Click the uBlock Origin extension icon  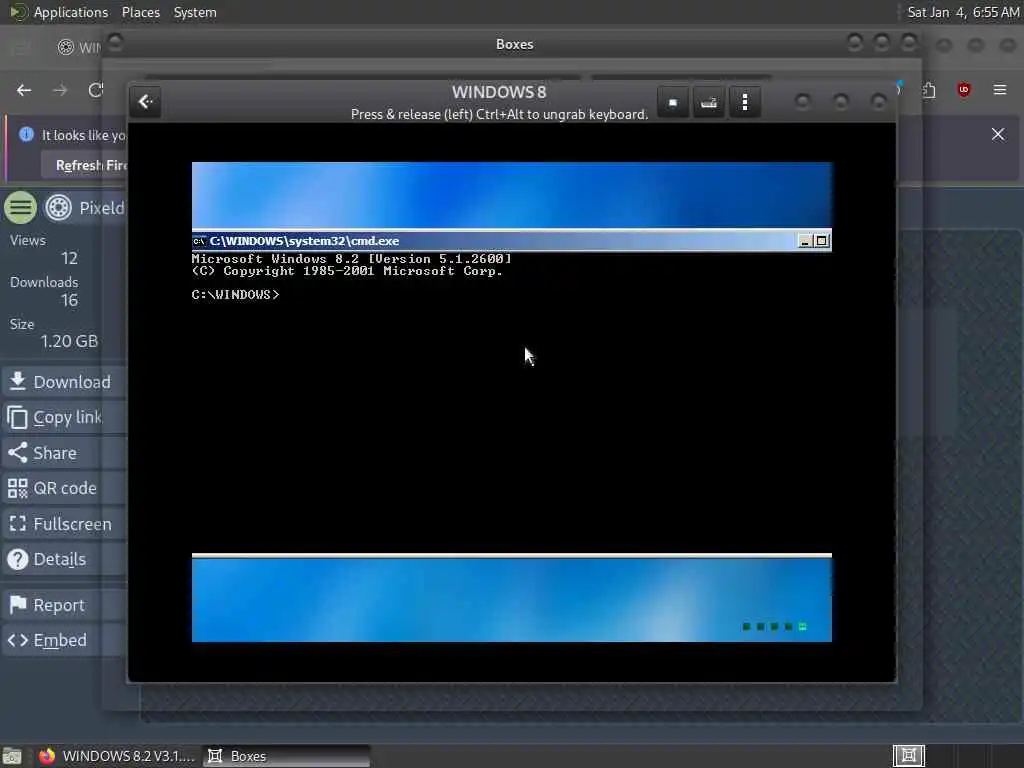pos(964,89)
